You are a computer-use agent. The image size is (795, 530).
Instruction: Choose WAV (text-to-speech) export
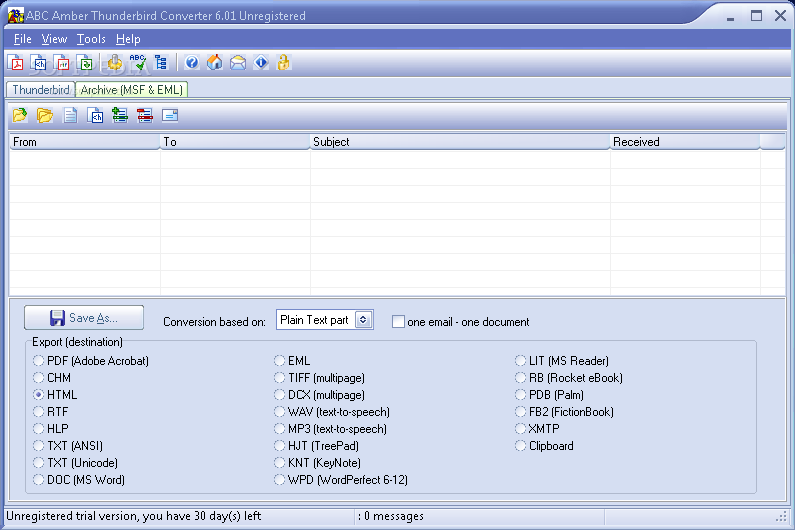click(332, 412)
